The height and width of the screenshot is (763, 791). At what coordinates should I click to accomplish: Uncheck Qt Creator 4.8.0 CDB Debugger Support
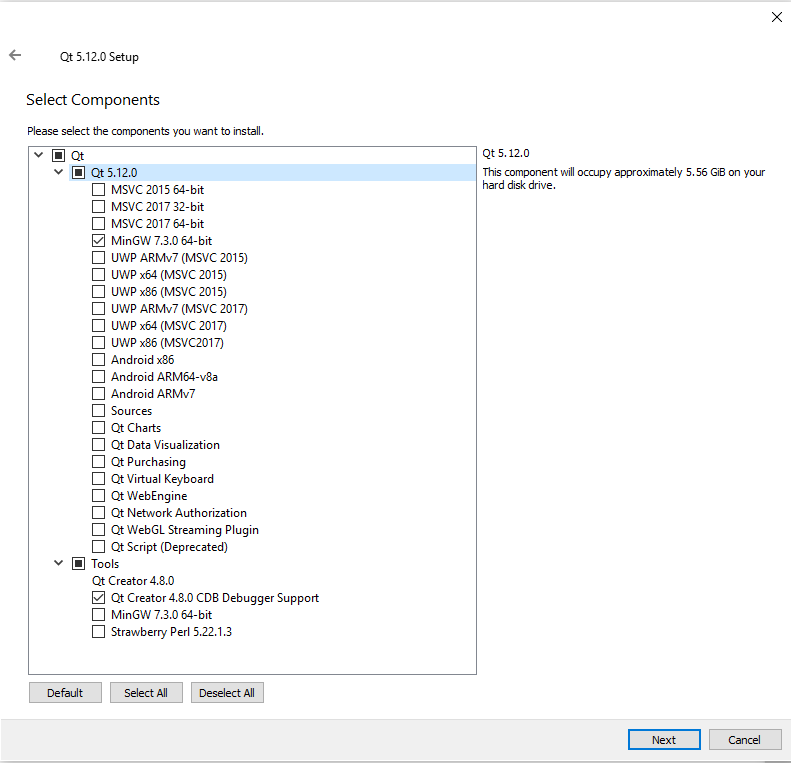point(98,597)
